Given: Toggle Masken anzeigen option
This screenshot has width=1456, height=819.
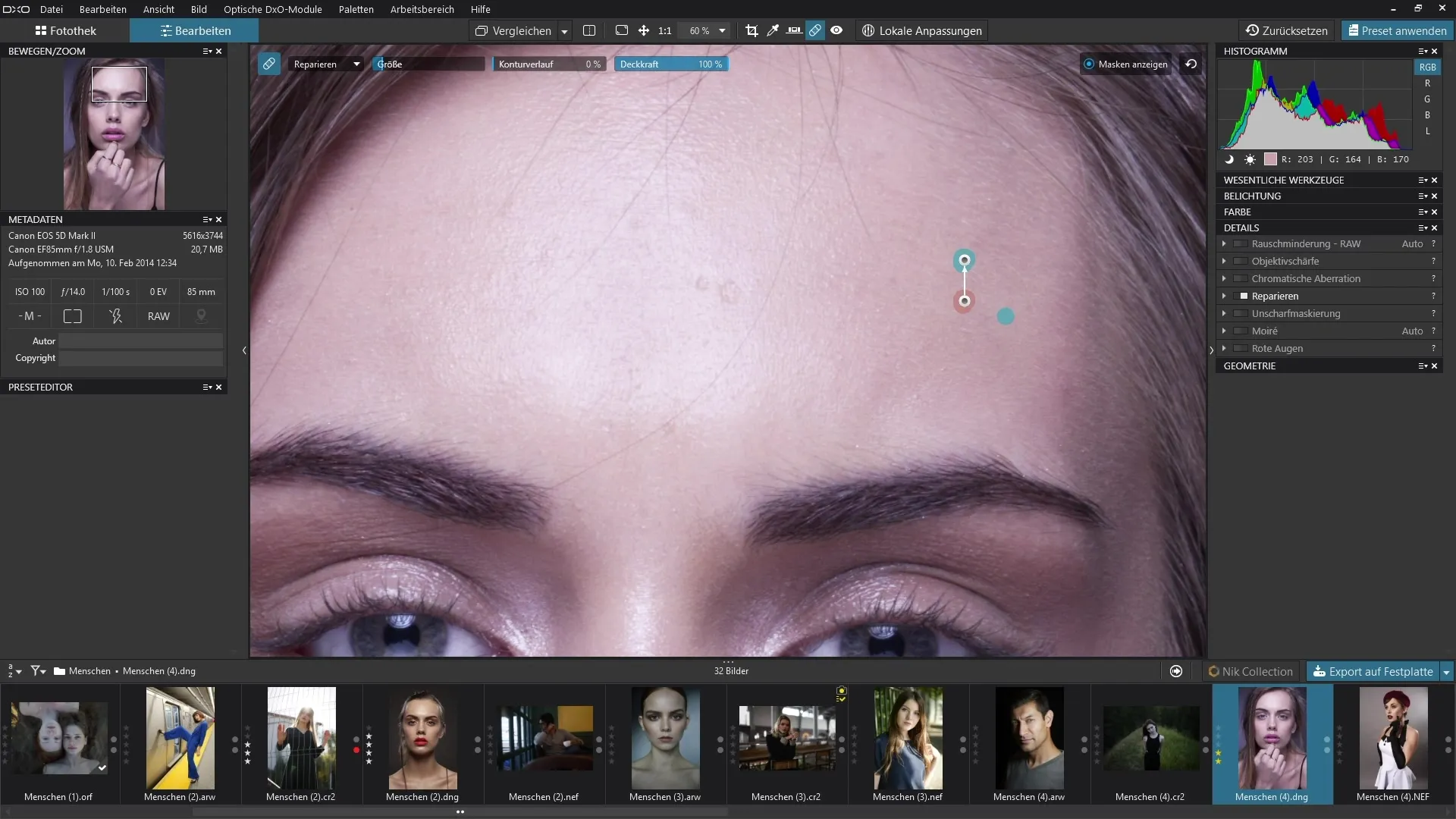Looking at the screenshot, I should pos(1125,64).
